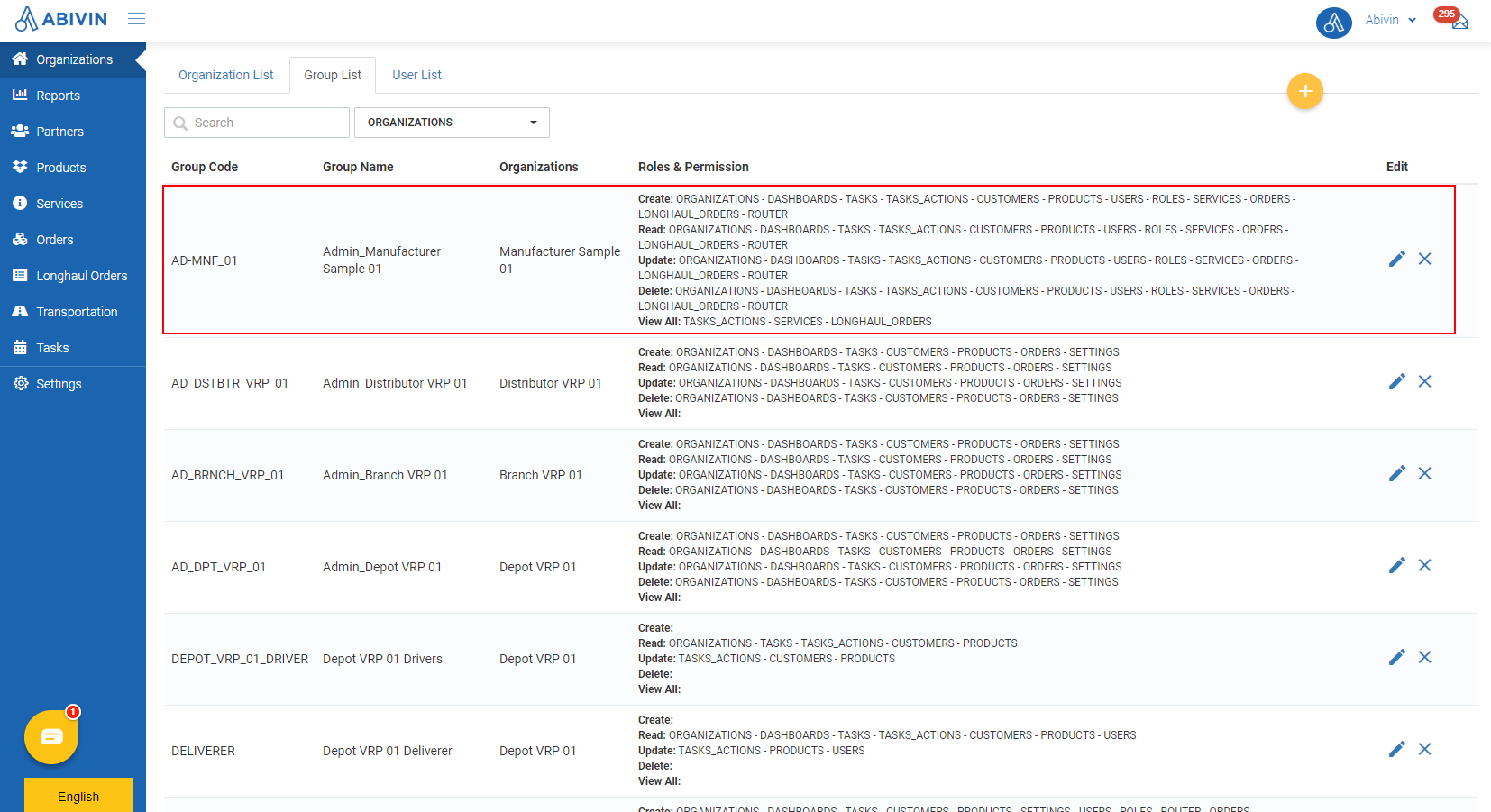The image size is (1491, 812).
Task: Click the Group Code column header
Action: (205, 167)
